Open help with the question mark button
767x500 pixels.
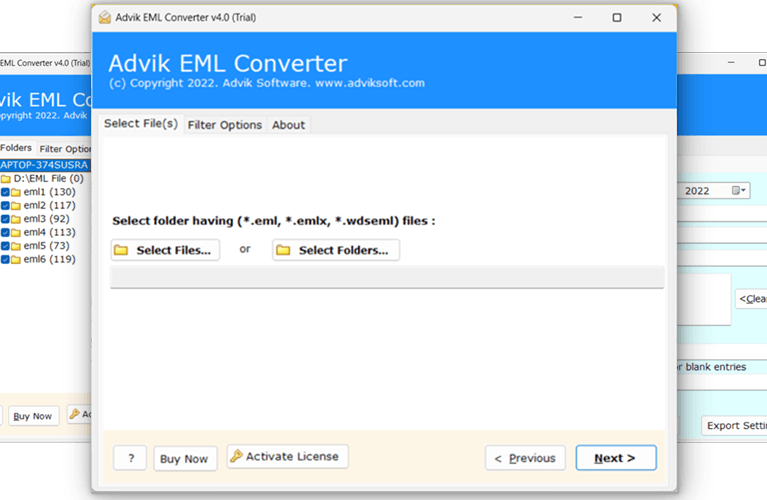129,458
